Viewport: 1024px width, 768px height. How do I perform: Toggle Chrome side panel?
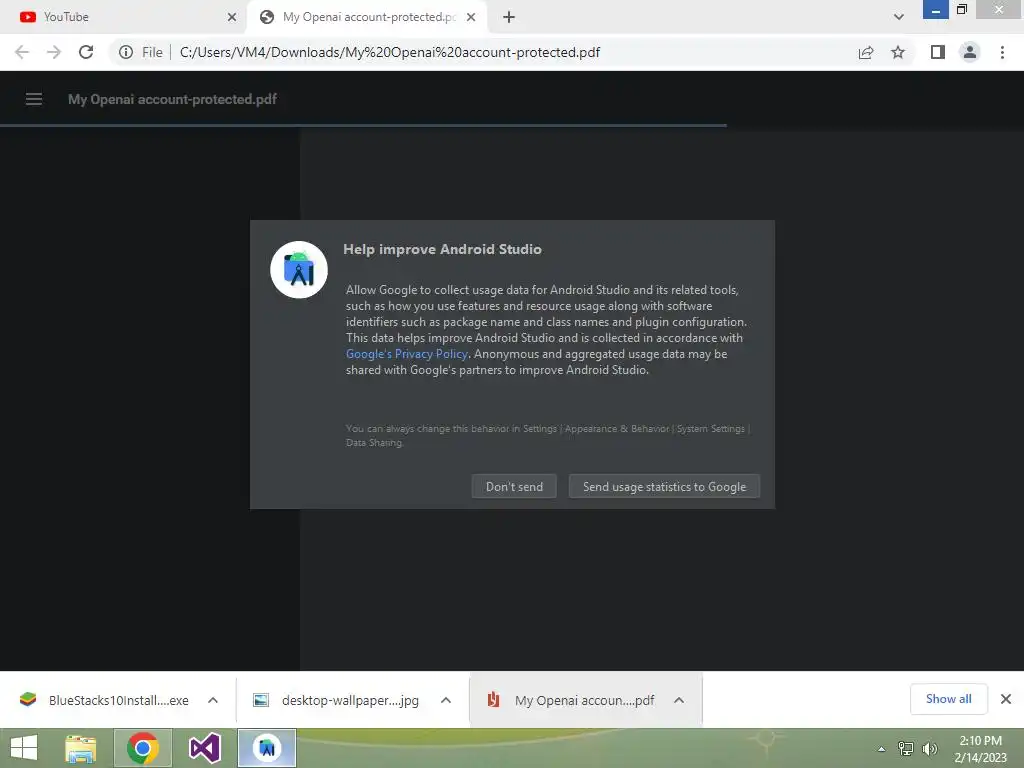[x=938, y=52]
